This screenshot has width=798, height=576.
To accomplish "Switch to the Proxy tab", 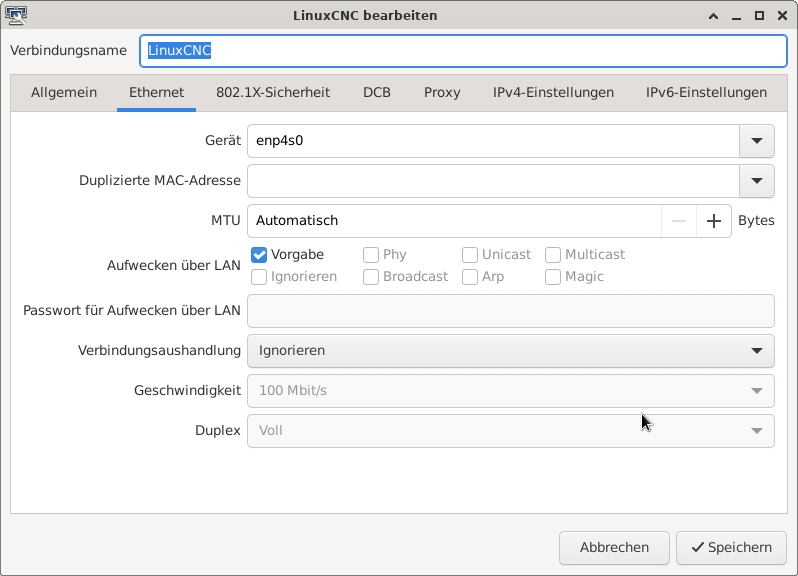I will (442, 93).
